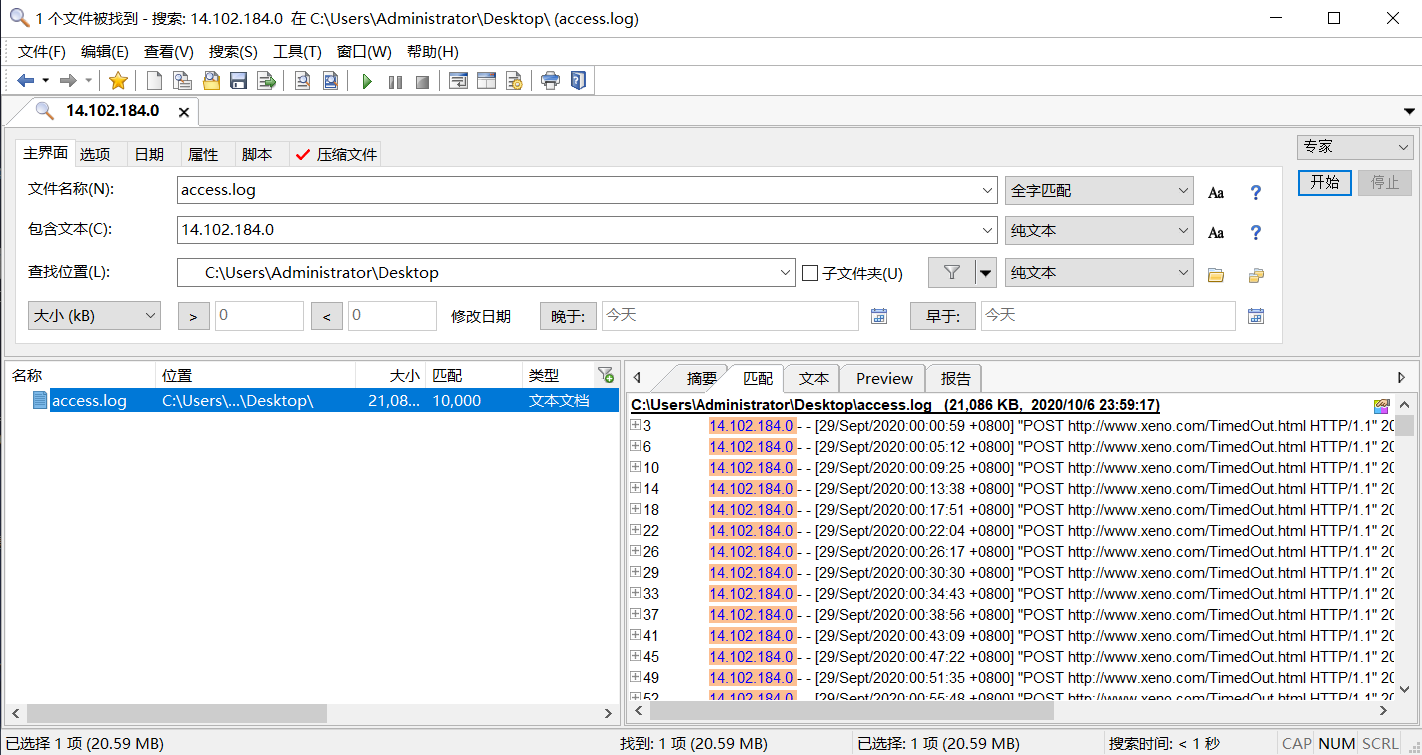Open help question mark for containing text
The height and width of the screenshot is (755, 1422).
[x=1256, y=232]
